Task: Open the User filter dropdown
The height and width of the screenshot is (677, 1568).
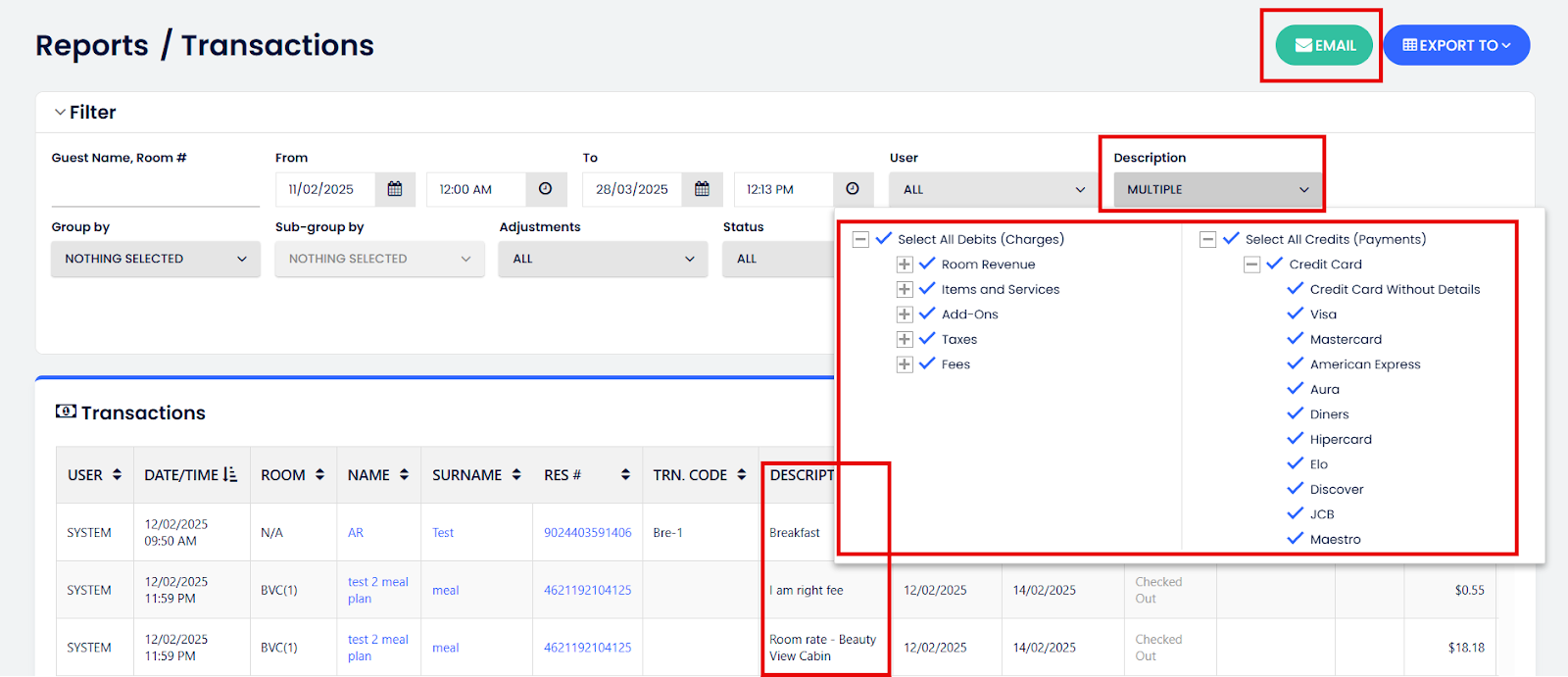Action: tap(995, 189)
